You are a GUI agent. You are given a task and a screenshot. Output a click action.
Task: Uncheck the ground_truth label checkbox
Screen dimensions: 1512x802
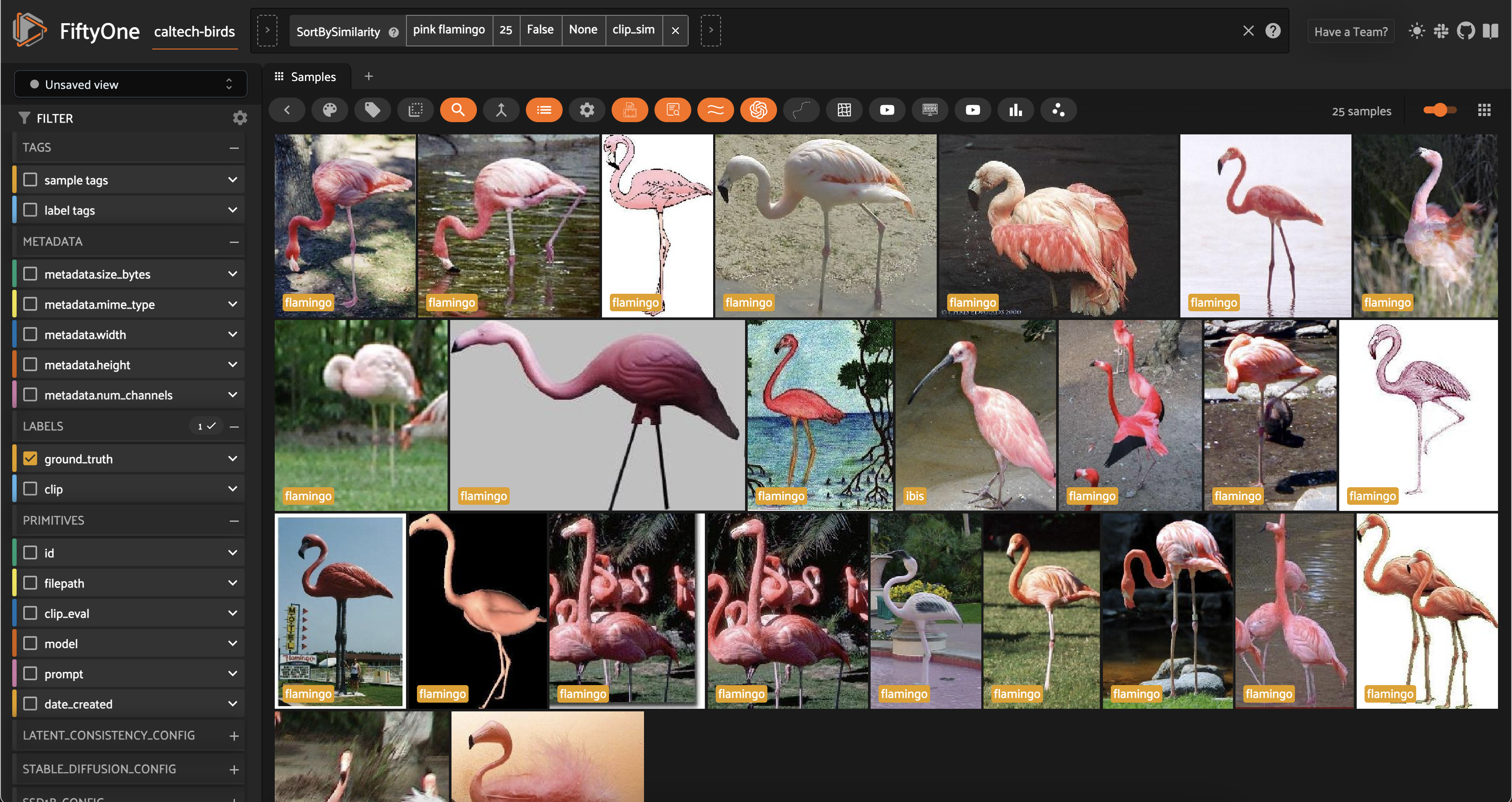[x=30, y=458]
